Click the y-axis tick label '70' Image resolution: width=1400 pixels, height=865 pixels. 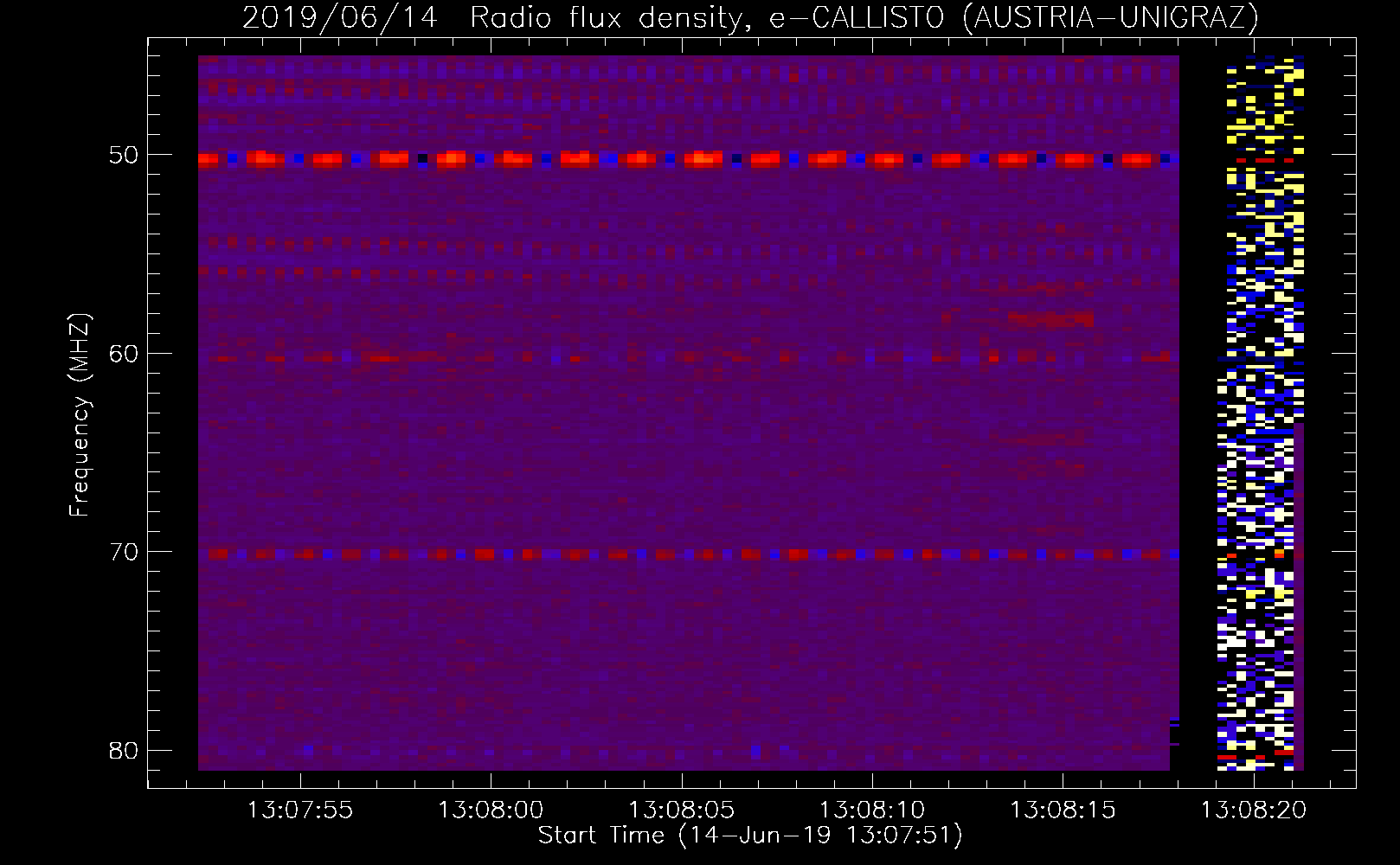123,552
